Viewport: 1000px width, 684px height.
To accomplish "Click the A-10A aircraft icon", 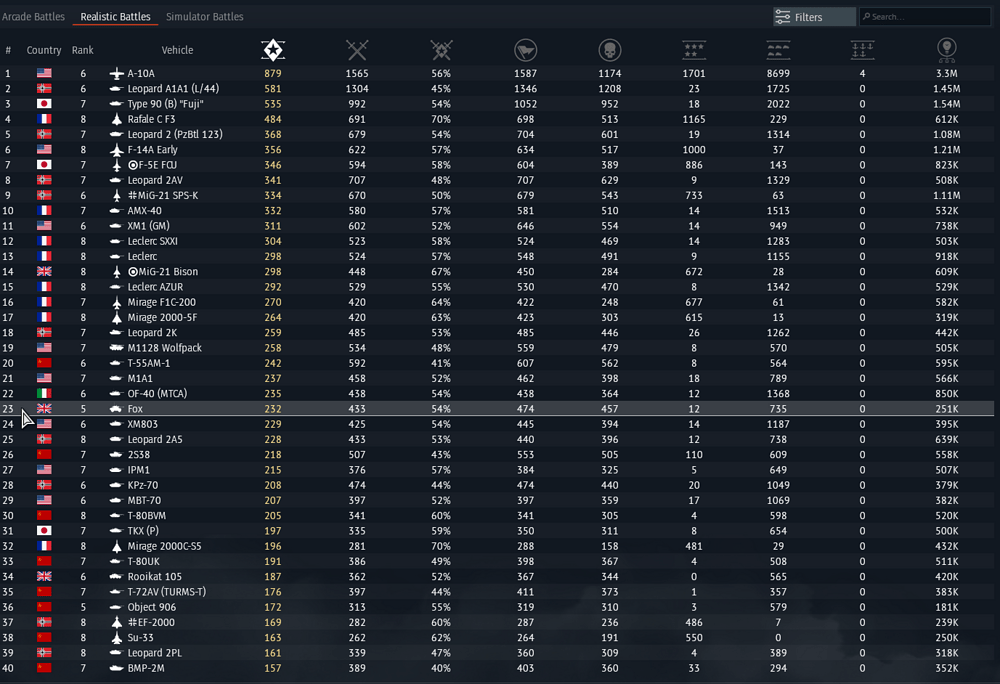I will click(x=116, y=74).
